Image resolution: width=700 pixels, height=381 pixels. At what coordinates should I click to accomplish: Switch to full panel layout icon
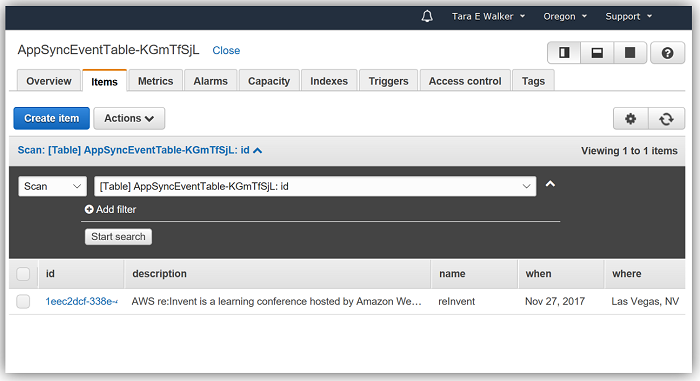(x=630, y=53)
